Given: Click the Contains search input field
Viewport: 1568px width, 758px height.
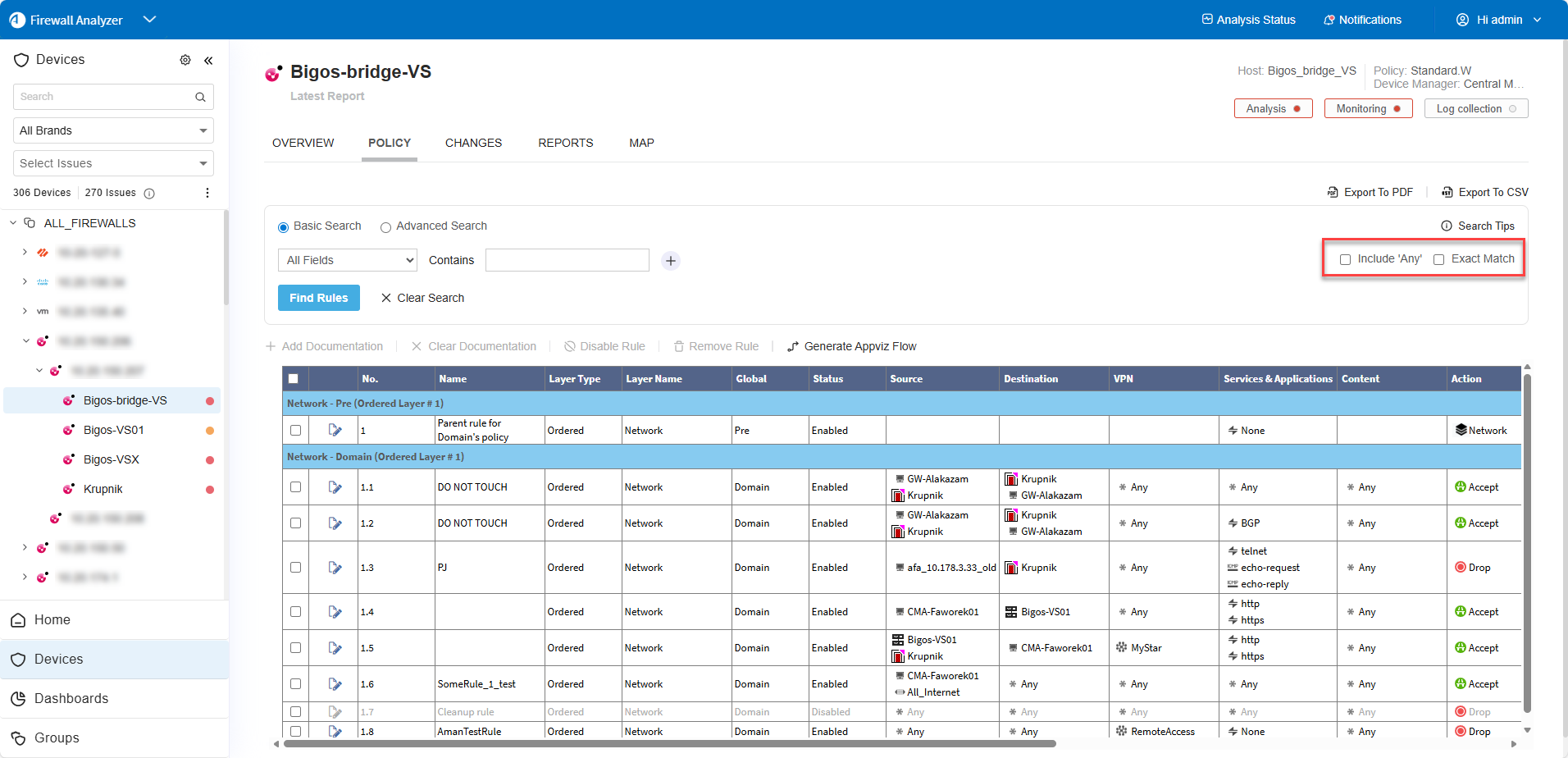Looking at the screenshot, I should [567, 261].
